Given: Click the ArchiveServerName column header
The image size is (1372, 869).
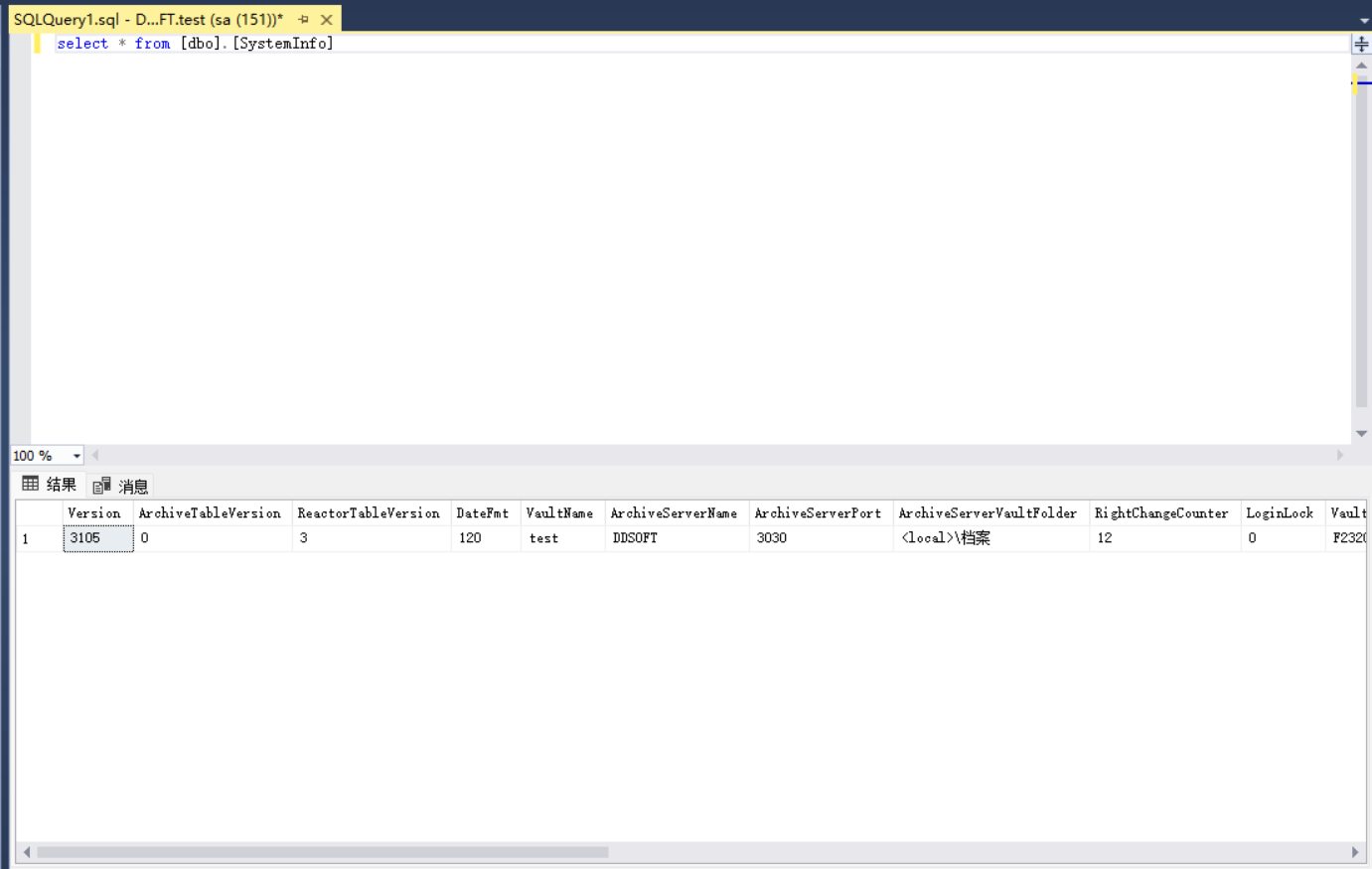Looking at the screenshot, I should [678, 513].
